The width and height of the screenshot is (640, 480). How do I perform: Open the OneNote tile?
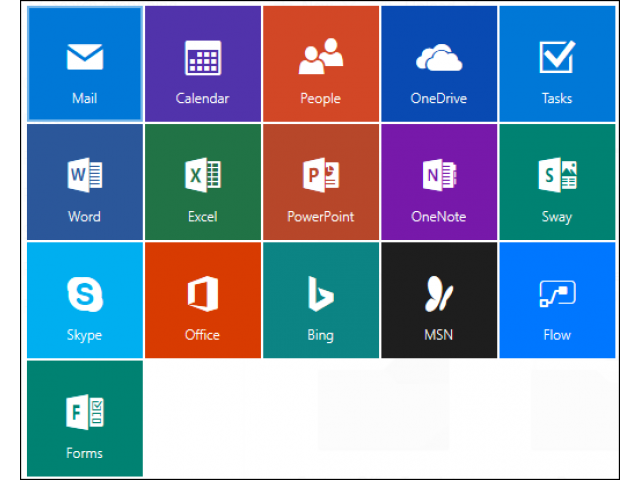(439, 182)
